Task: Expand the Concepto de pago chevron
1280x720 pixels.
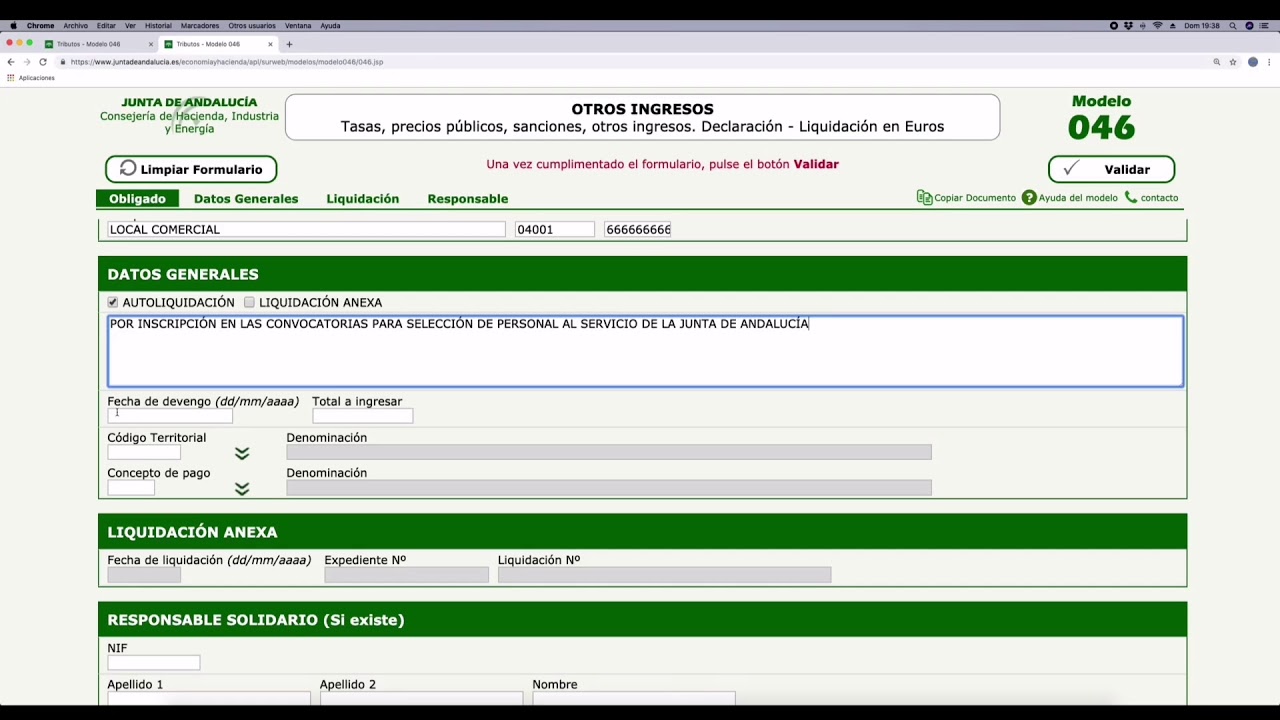Action: coord(242,488)
